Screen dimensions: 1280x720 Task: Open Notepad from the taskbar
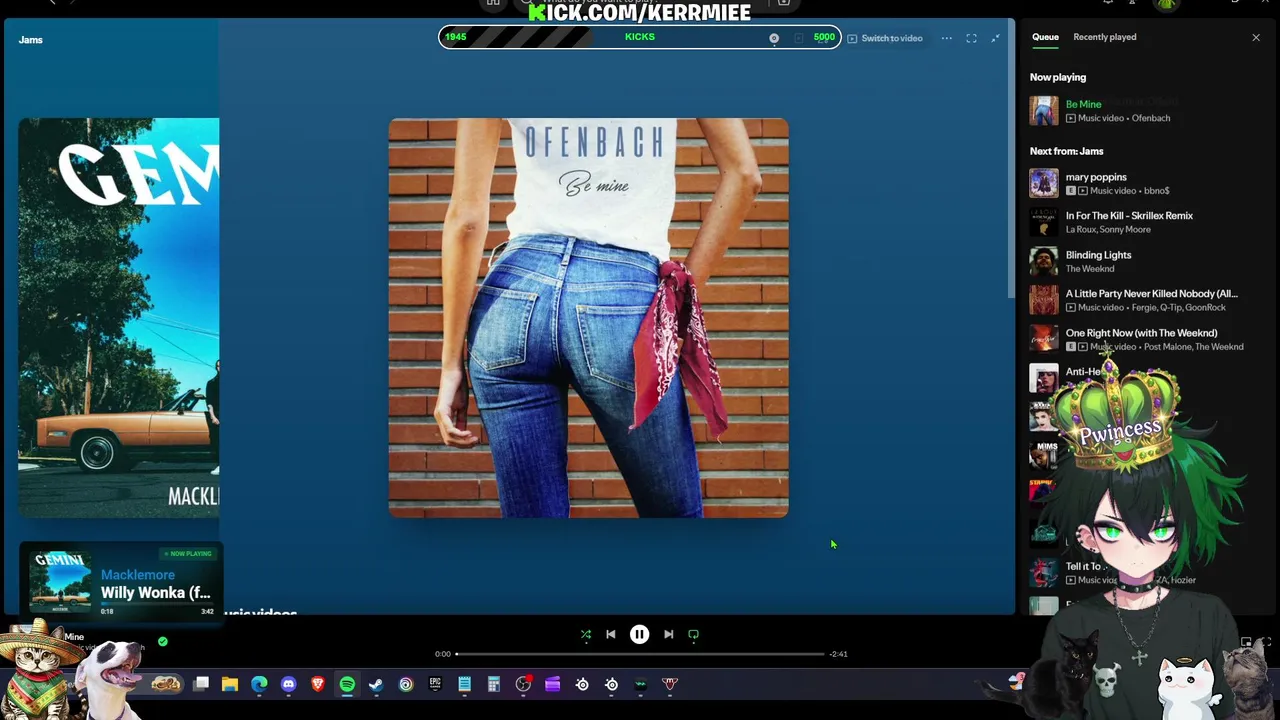click(x=464, y=684)
